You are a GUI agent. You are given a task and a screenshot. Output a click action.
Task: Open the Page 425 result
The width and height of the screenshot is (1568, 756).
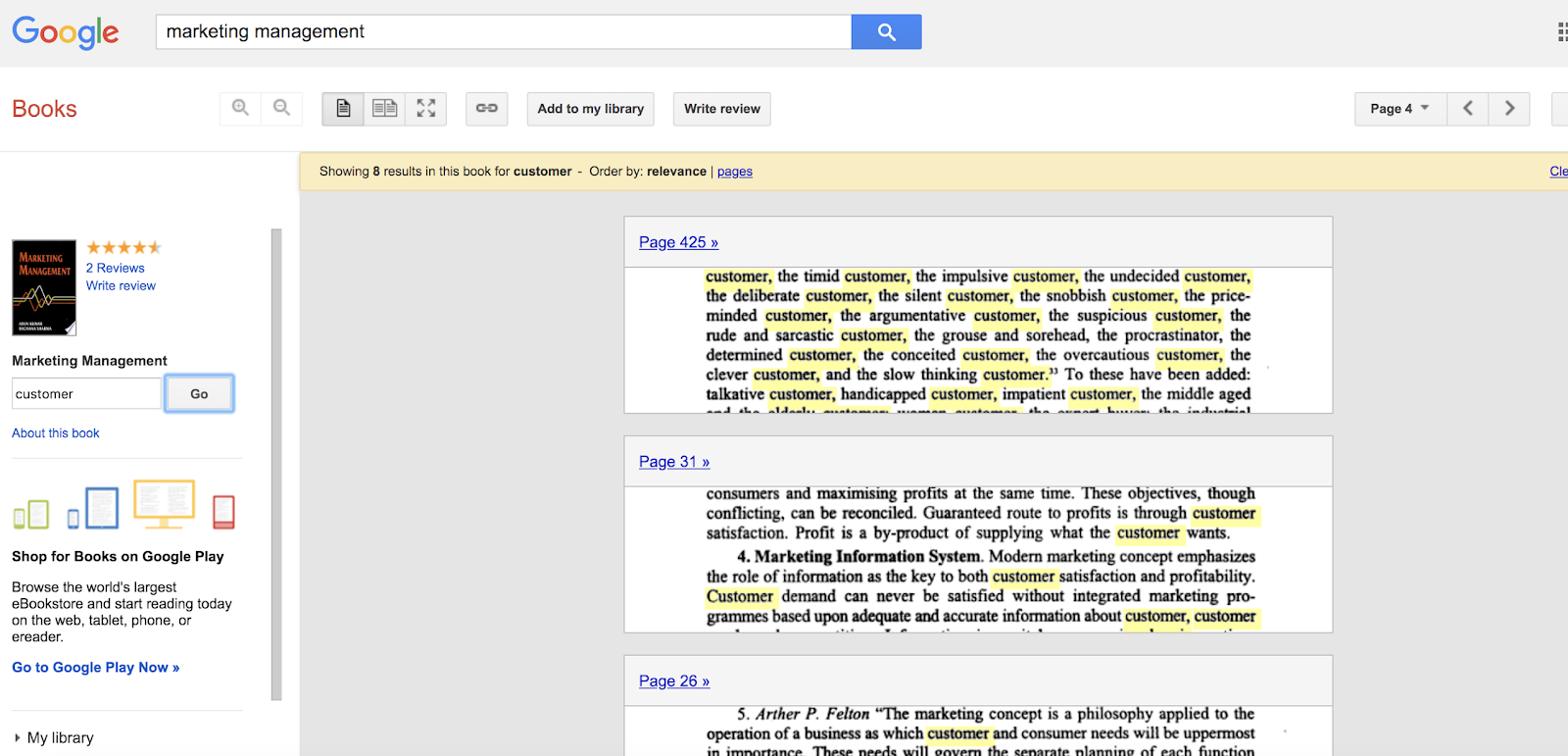[x=678, y=242]
